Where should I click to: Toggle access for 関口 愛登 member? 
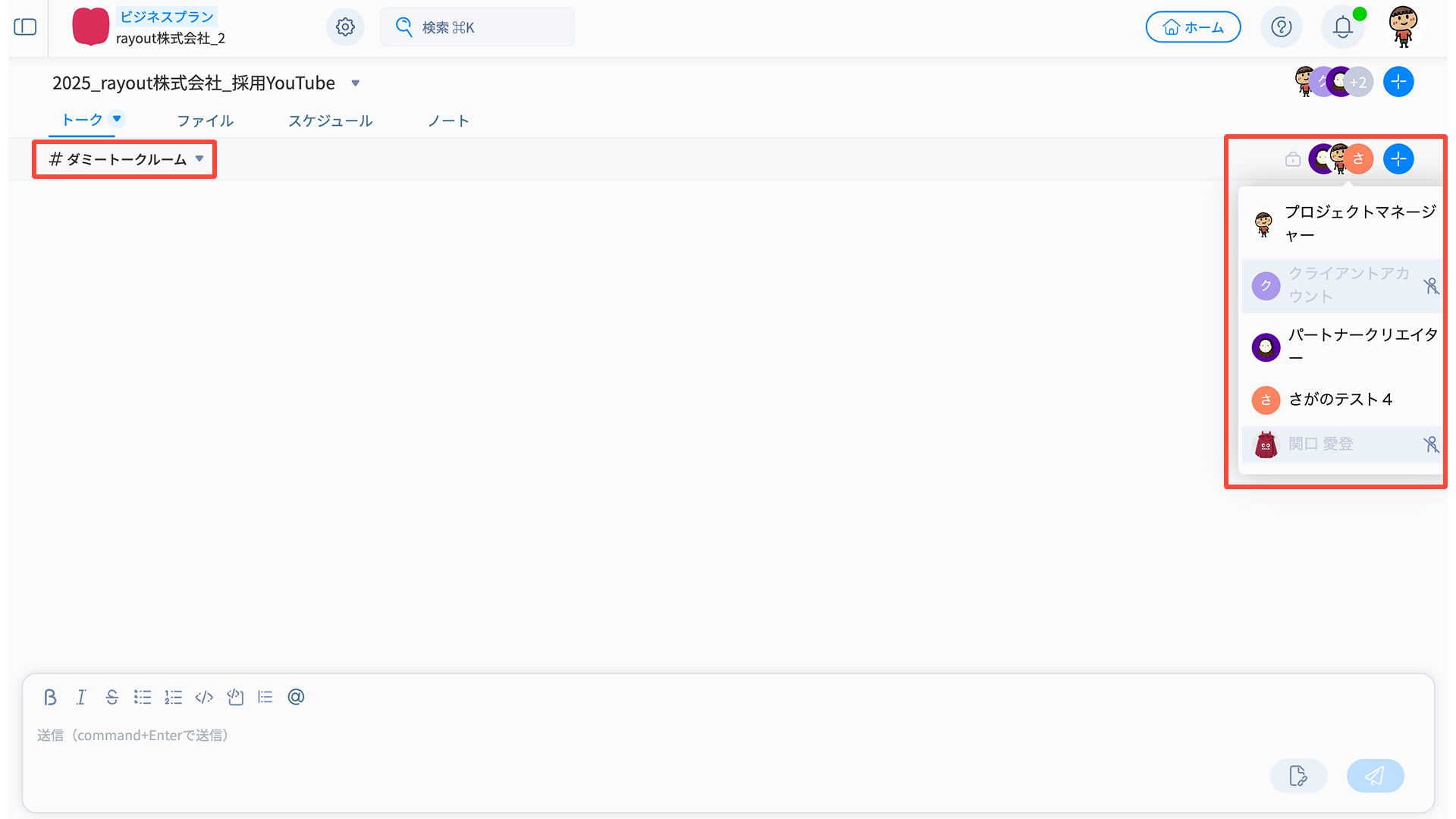1430,444
